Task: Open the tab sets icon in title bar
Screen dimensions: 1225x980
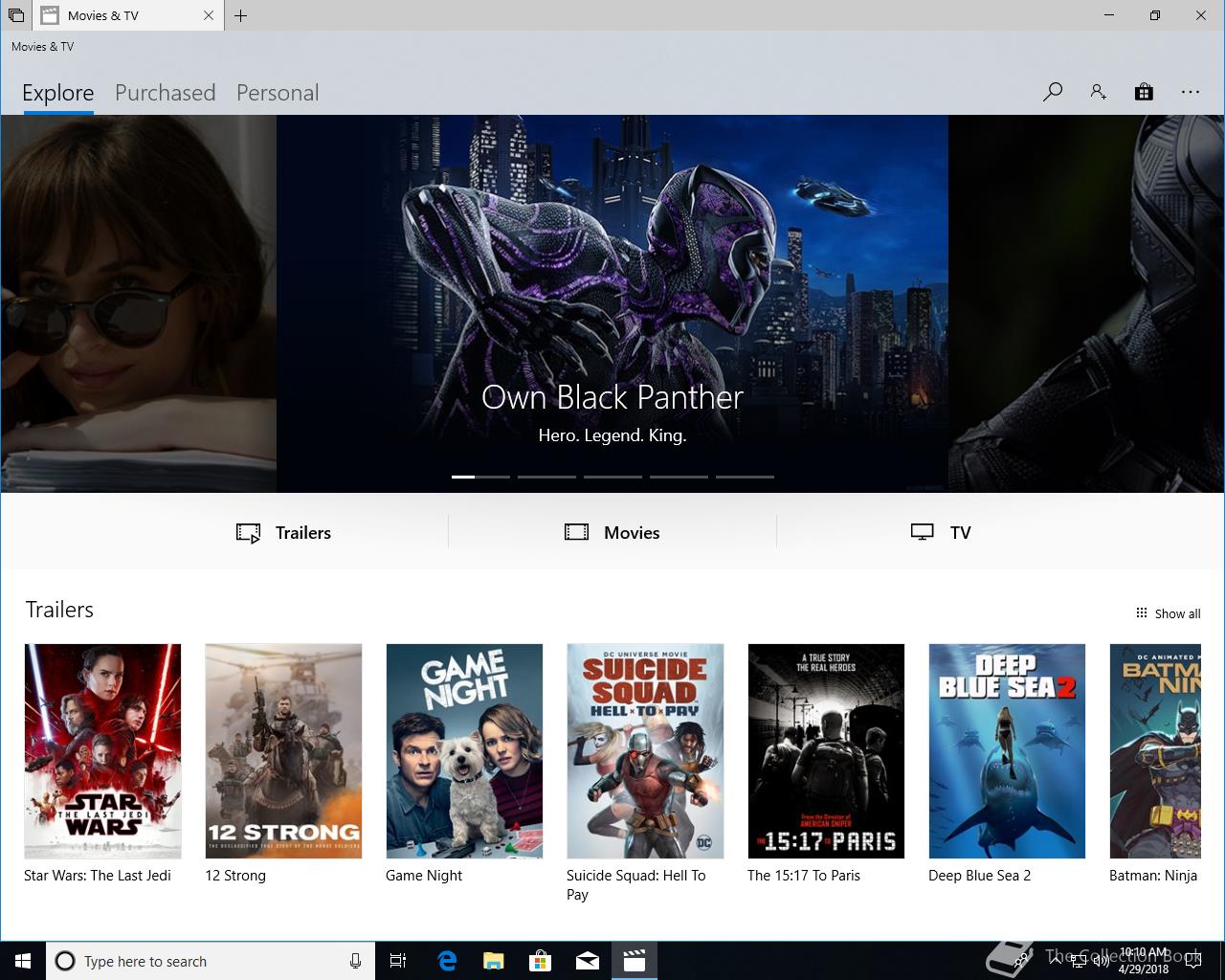Action: pos(15,15)
